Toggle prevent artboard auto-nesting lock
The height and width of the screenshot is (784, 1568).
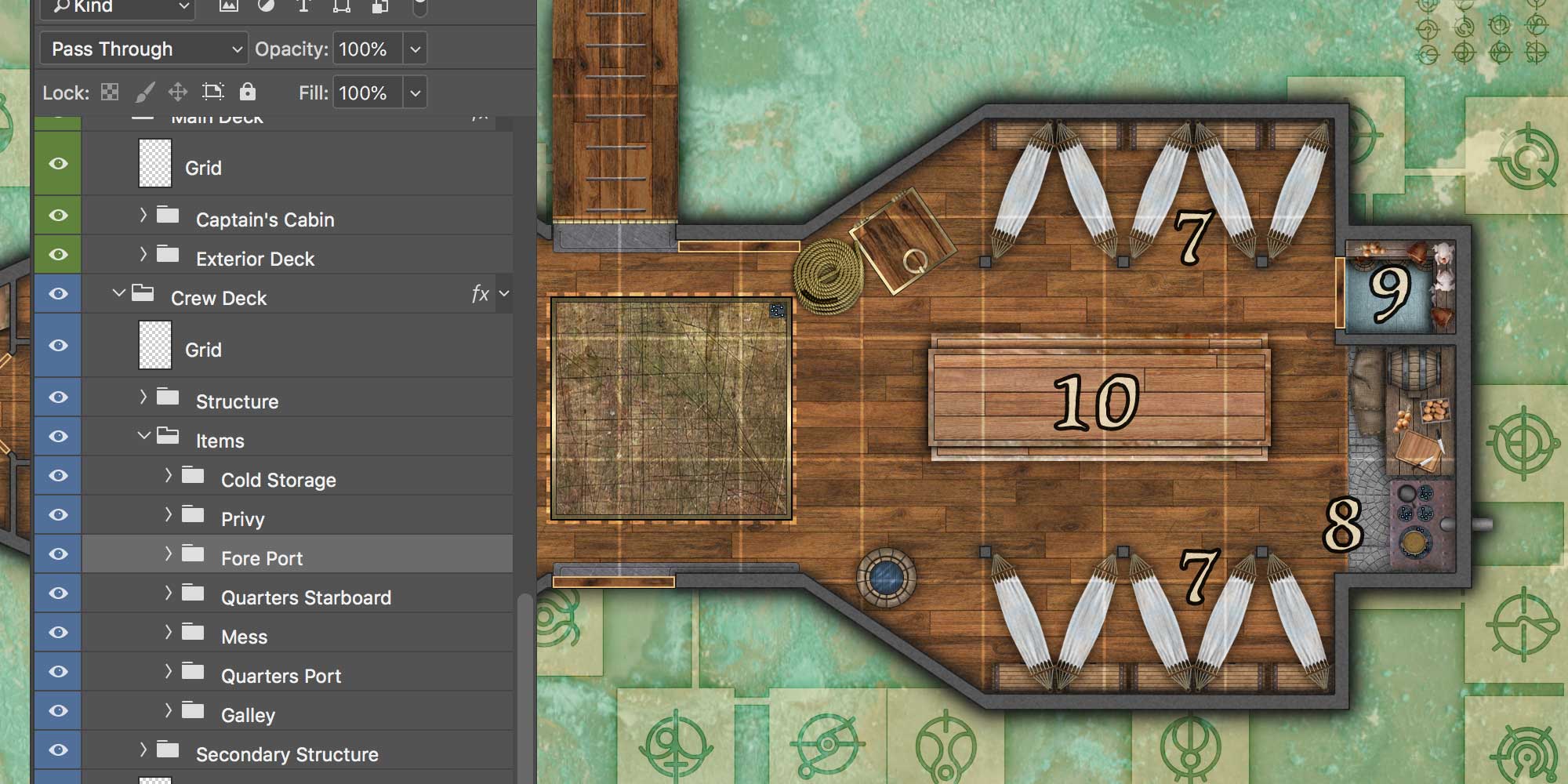[x=212, y=93]
